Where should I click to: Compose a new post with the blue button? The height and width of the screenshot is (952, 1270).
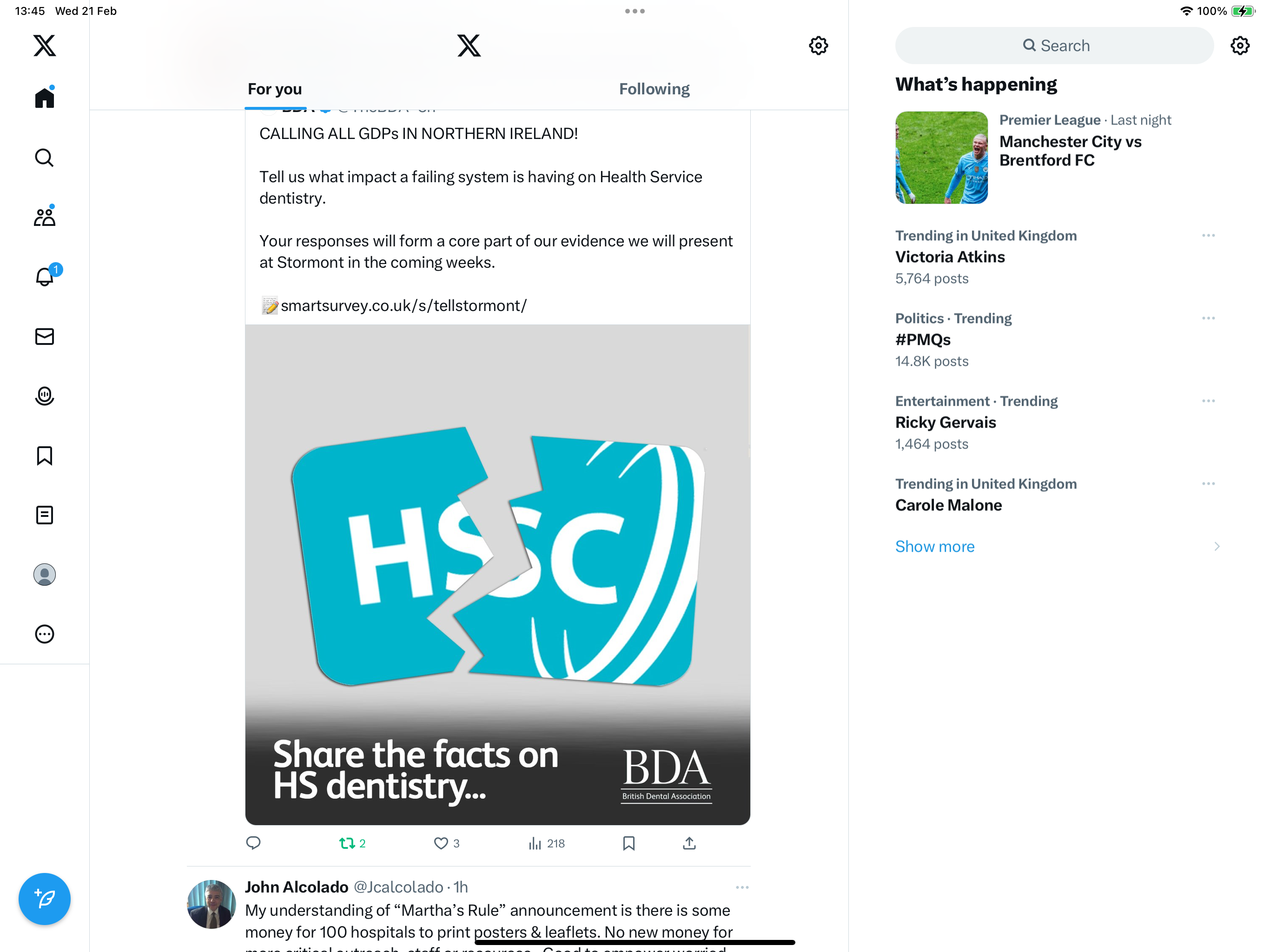pyautogui.click(x=44, y=899)
